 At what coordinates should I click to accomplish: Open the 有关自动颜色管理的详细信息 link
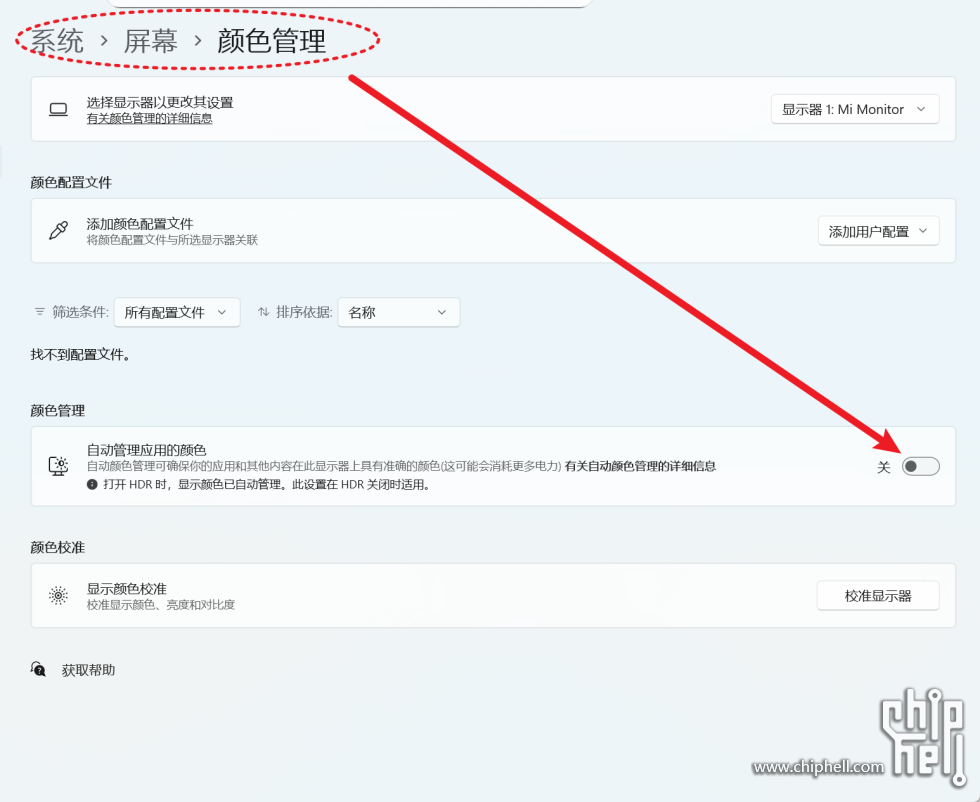pyautogui.click(x=640, y=466)
